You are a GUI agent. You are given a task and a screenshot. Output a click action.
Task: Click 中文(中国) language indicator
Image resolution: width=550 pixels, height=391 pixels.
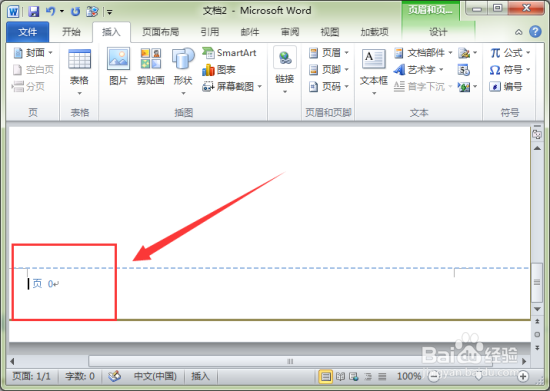155,376
